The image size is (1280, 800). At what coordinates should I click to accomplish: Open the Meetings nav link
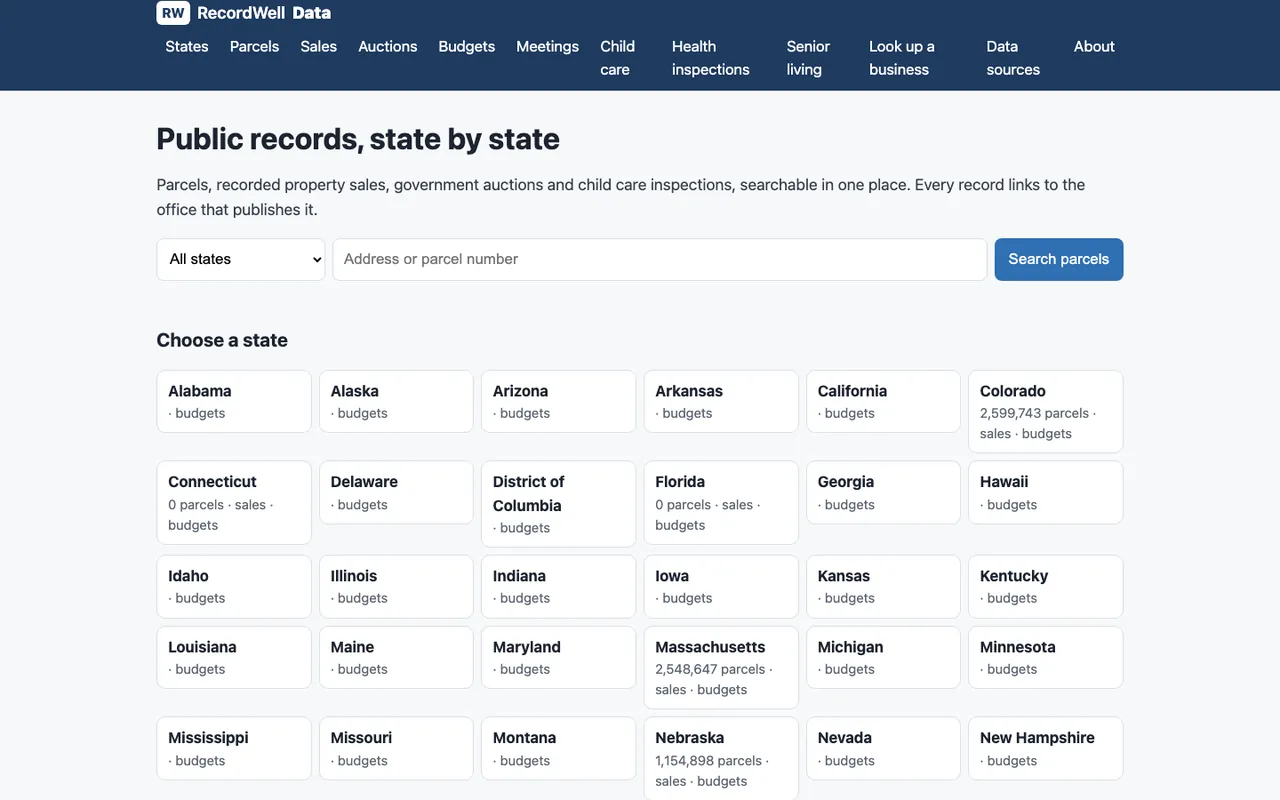click(547, 46)
